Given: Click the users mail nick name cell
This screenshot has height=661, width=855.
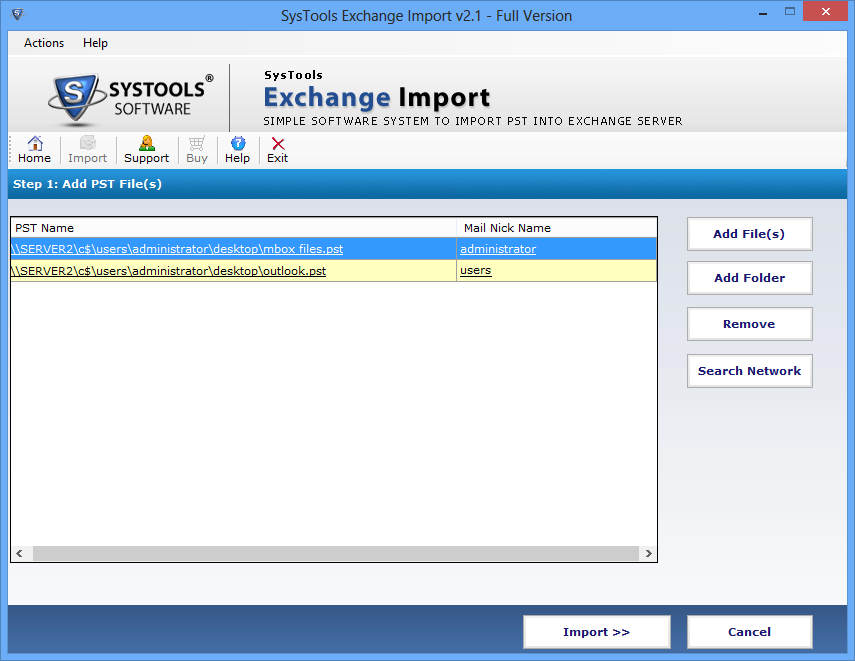Looking at the screenshot, I should pos(556,271).
